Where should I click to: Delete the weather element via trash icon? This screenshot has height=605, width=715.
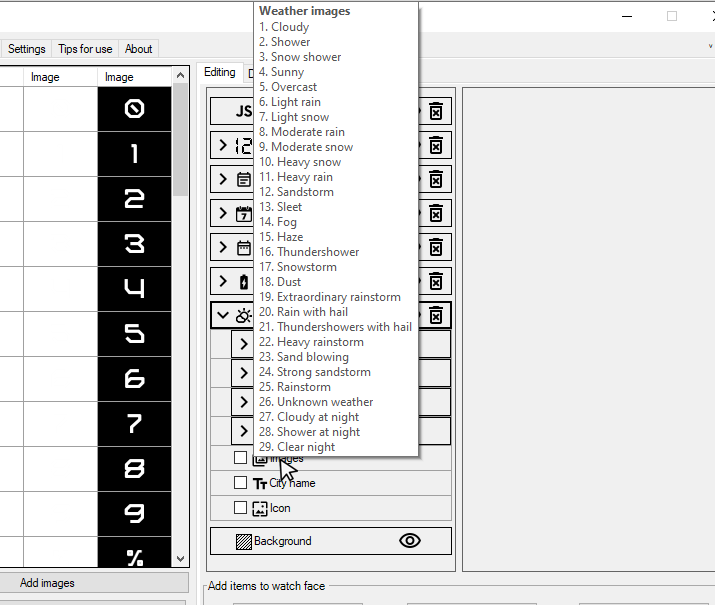(436, 315)
